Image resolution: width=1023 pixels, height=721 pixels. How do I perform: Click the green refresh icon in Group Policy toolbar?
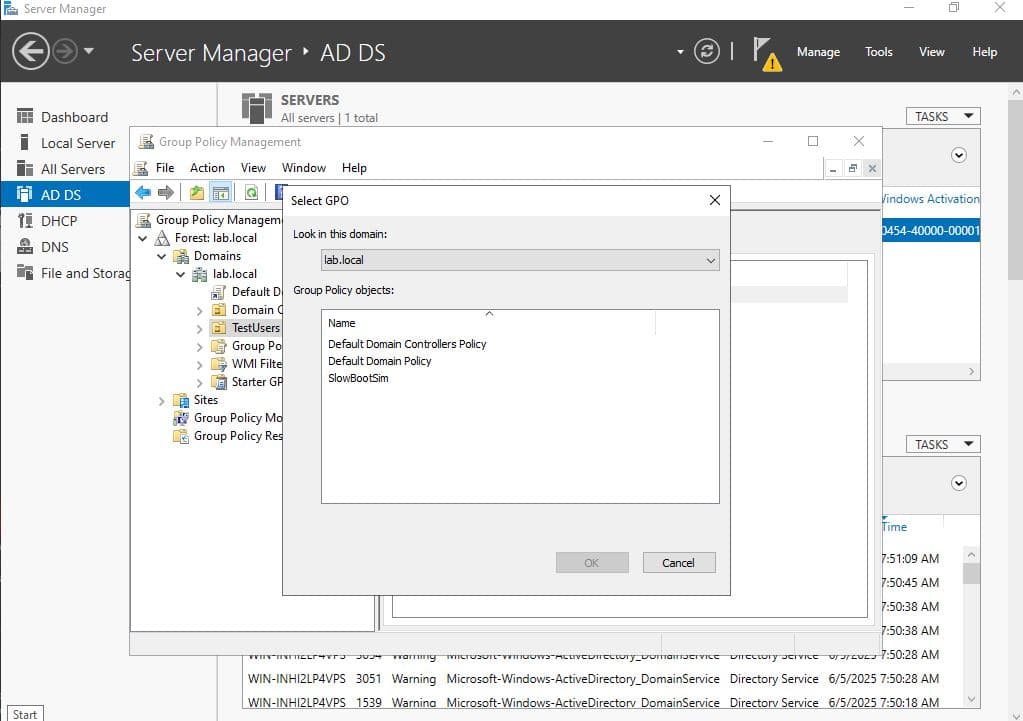(252, 192)
